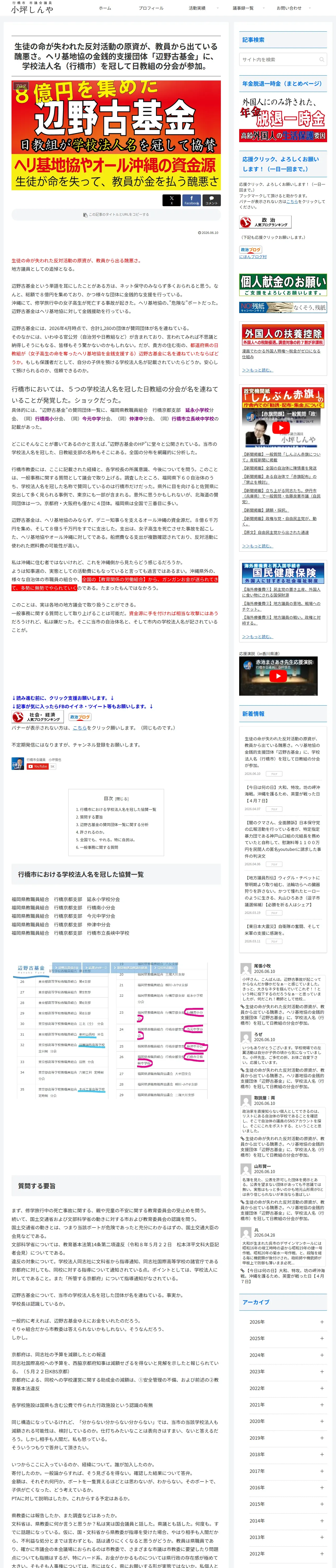Click the こちら link below ranking banners
336x1568 pixels.
coord(80,728)
